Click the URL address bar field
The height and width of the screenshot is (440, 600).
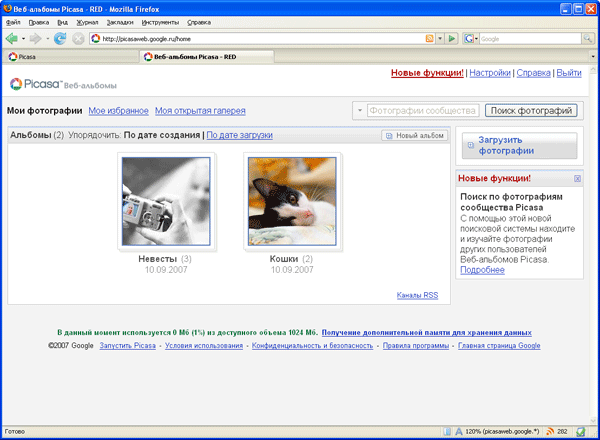[x=262, y=39]
